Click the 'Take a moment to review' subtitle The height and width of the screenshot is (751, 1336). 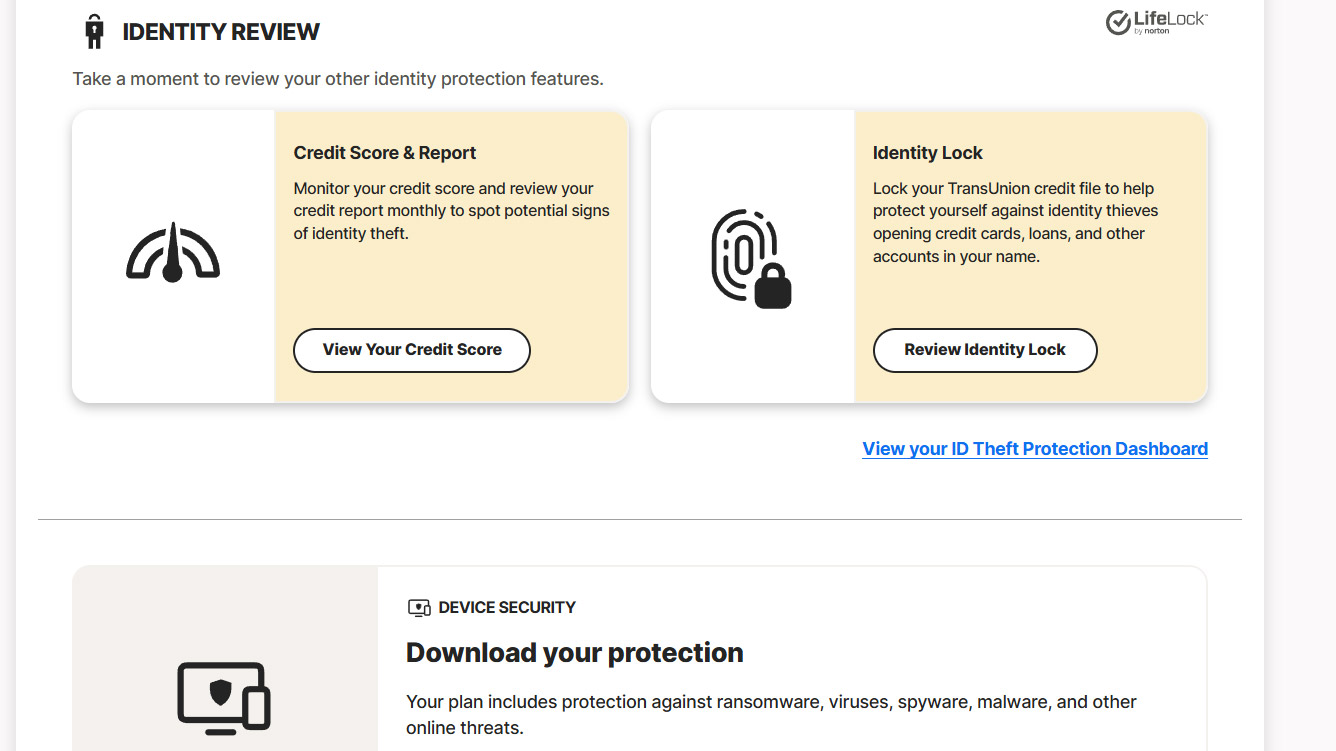click(x=338, y=79)
